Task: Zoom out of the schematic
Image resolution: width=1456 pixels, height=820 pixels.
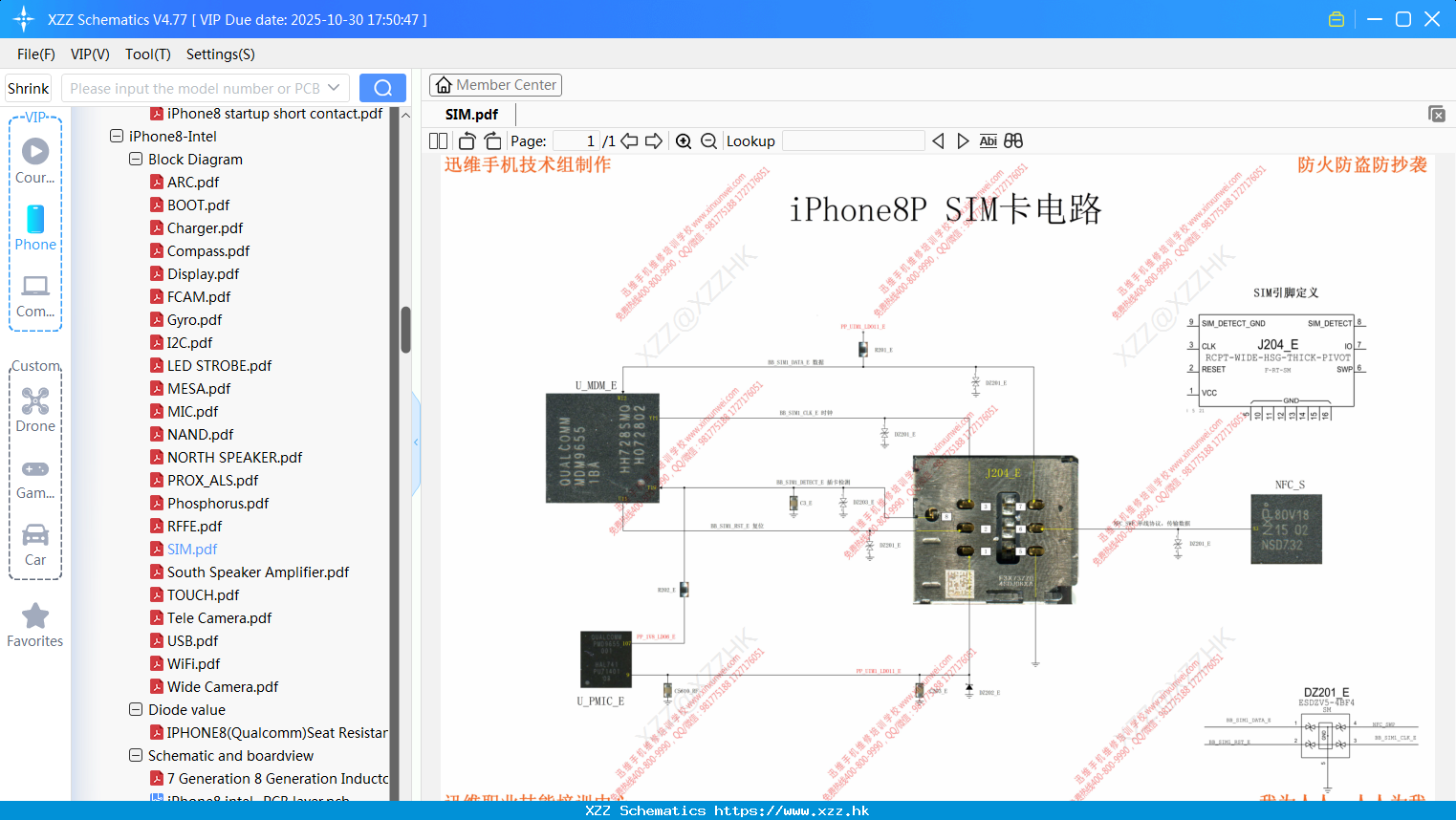Action: [x=708, y=140]
